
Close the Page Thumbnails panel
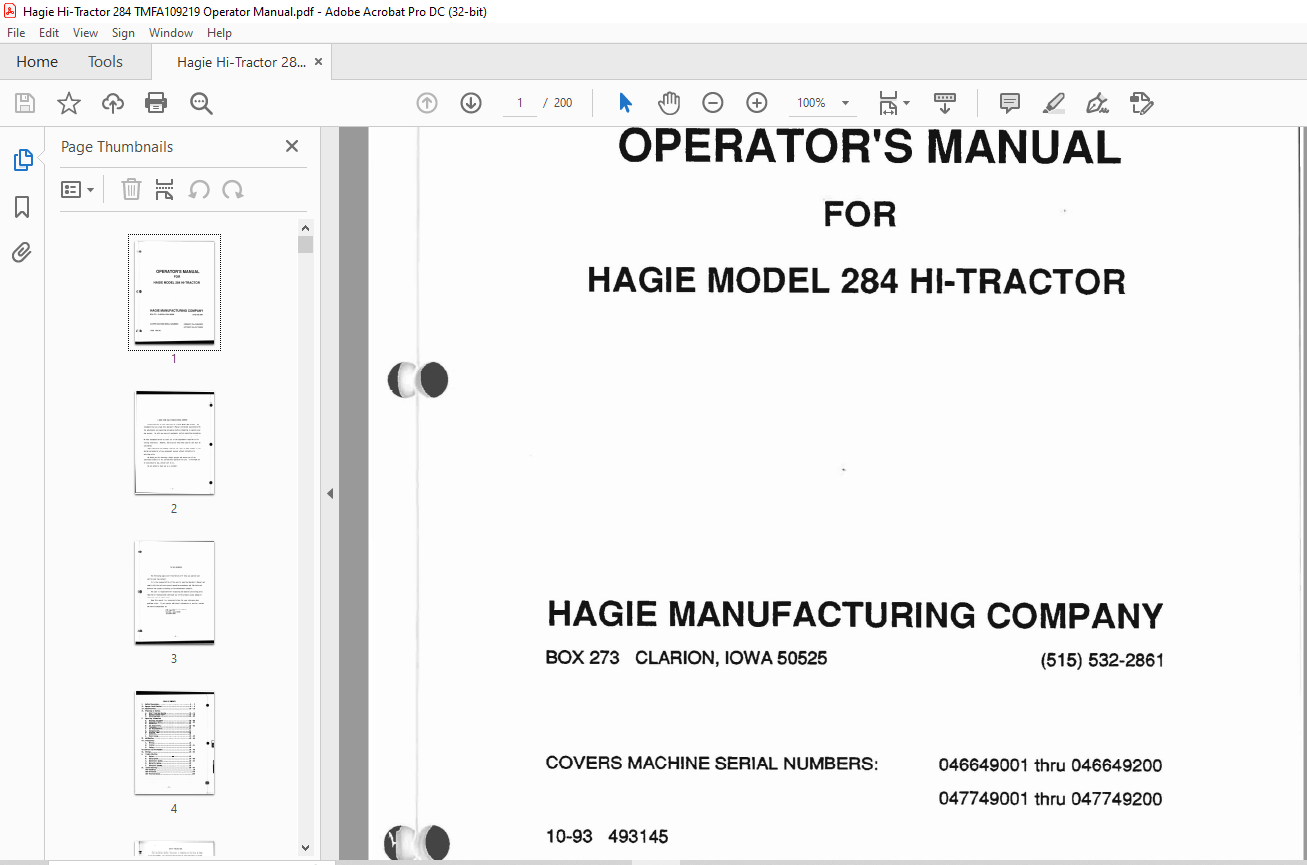[292, 146]
